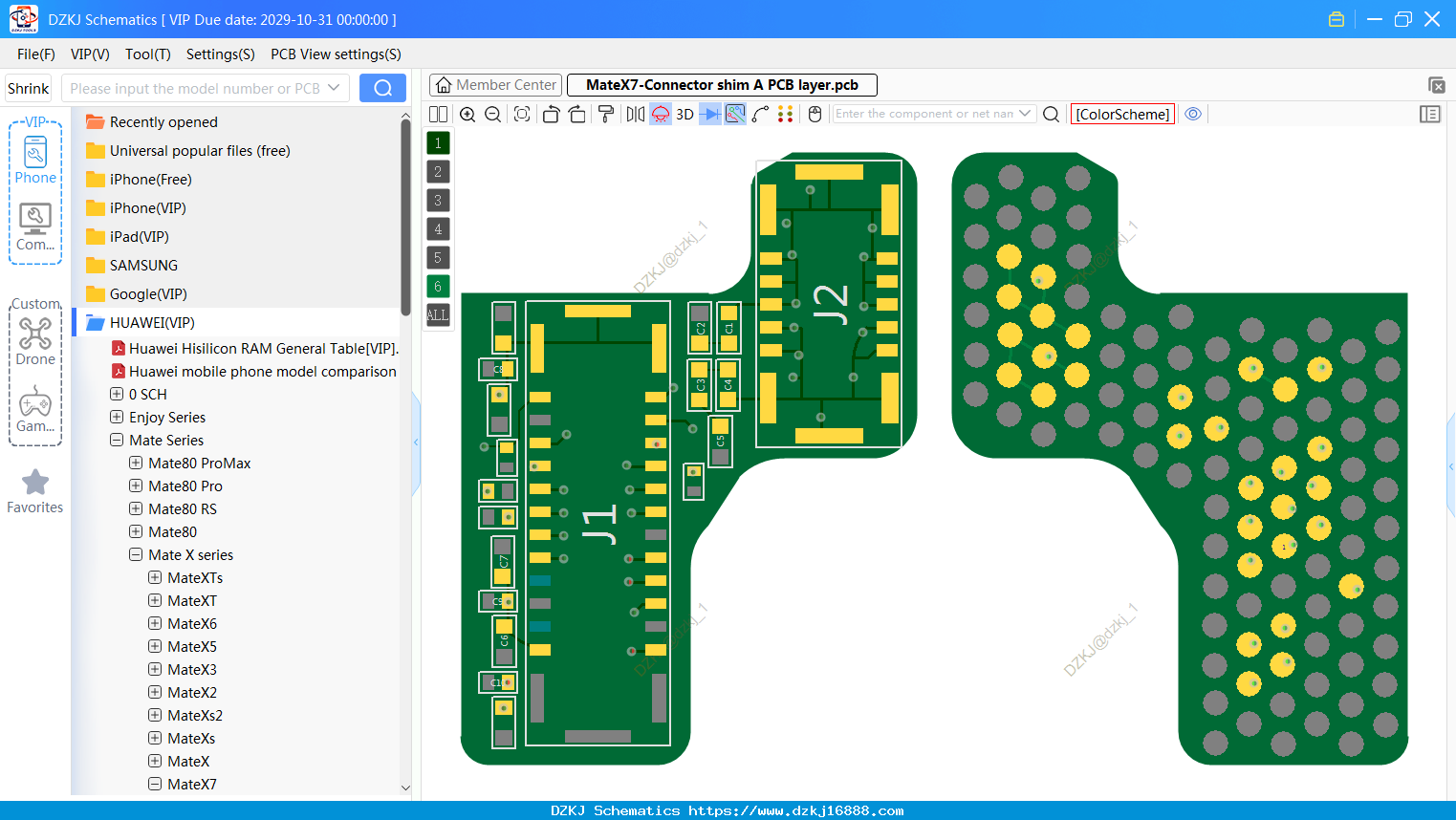
Task: Click the Shrink button
Action: pos(29,88)
